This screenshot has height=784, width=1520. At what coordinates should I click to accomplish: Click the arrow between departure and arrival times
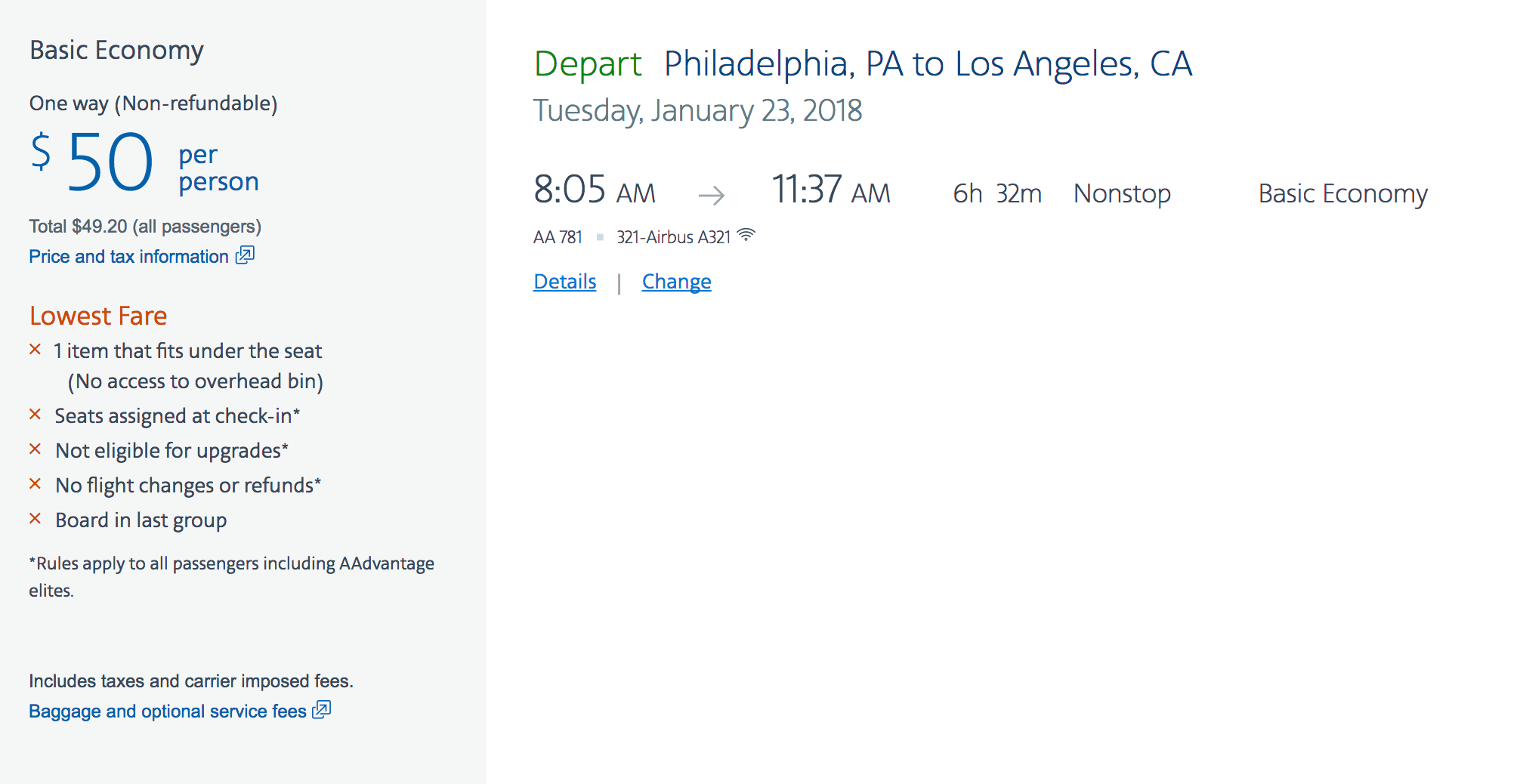coord(711,196)
